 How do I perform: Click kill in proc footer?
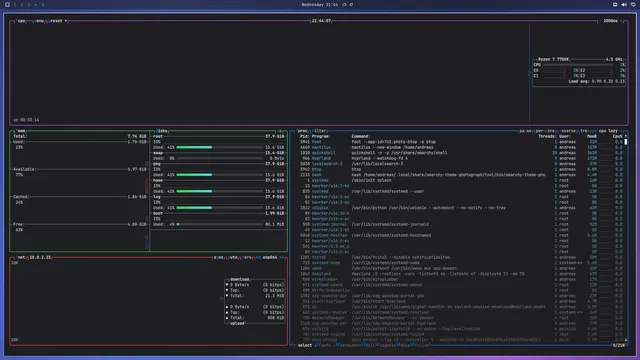[370, 345]
